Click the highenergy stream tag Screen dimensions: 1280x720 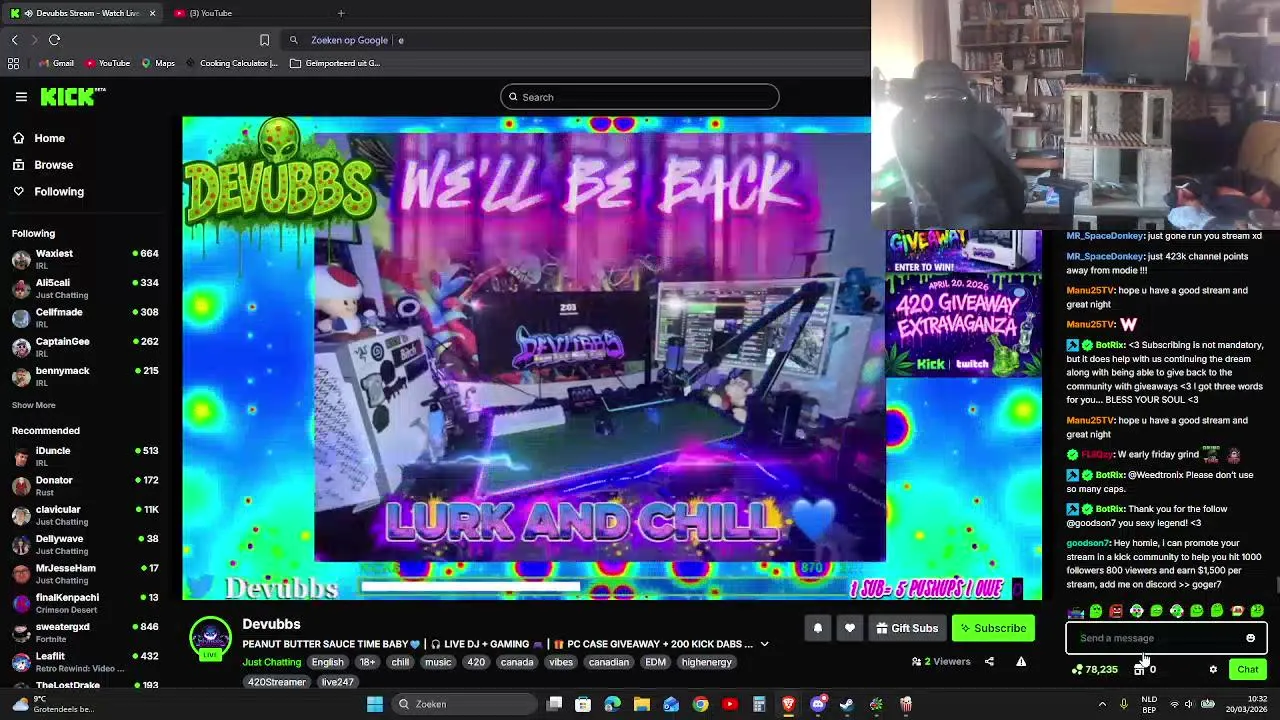coord(707,662)
